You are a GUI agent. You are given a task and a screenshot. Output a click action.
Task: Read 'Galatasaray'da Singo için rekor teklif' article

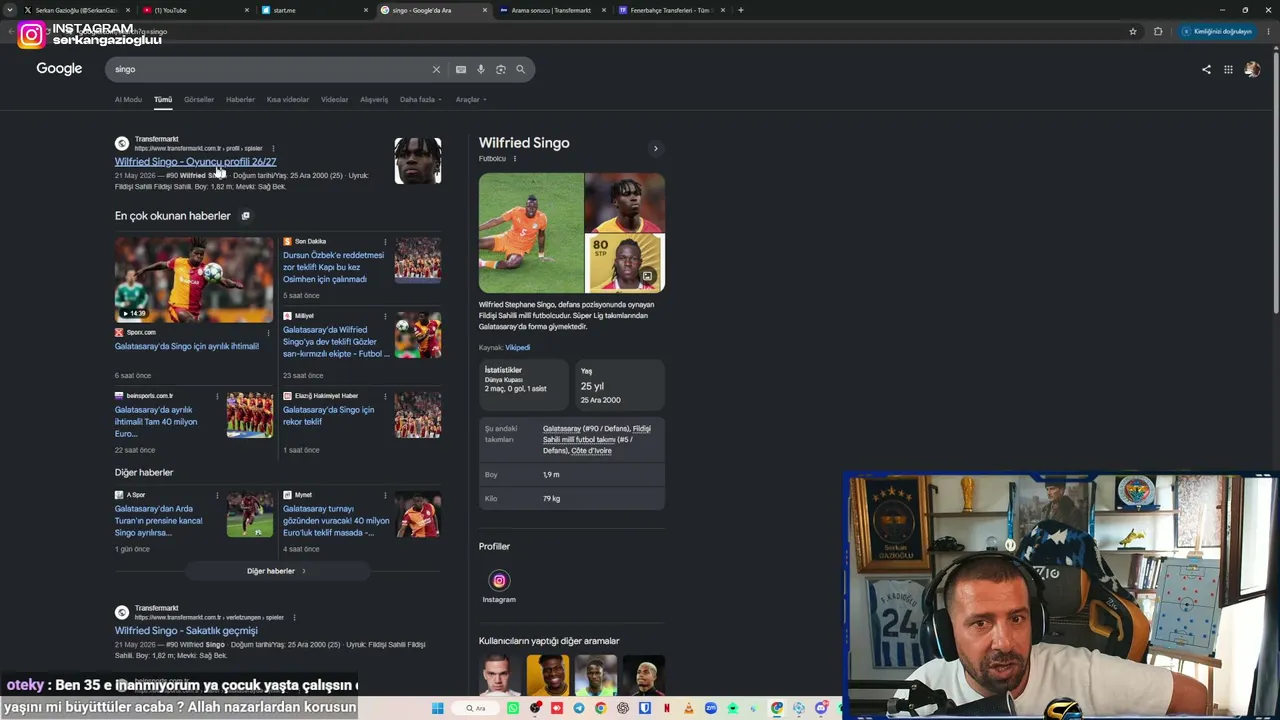(x=328, y=415)
